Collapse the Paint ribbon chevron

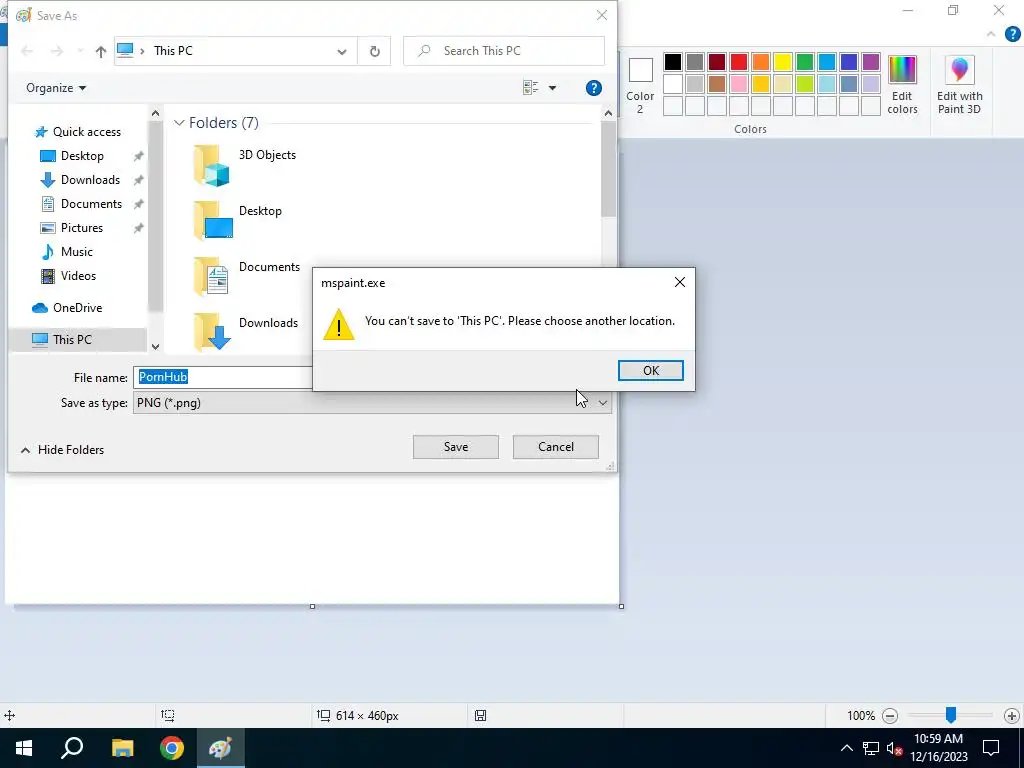[991, 34]
